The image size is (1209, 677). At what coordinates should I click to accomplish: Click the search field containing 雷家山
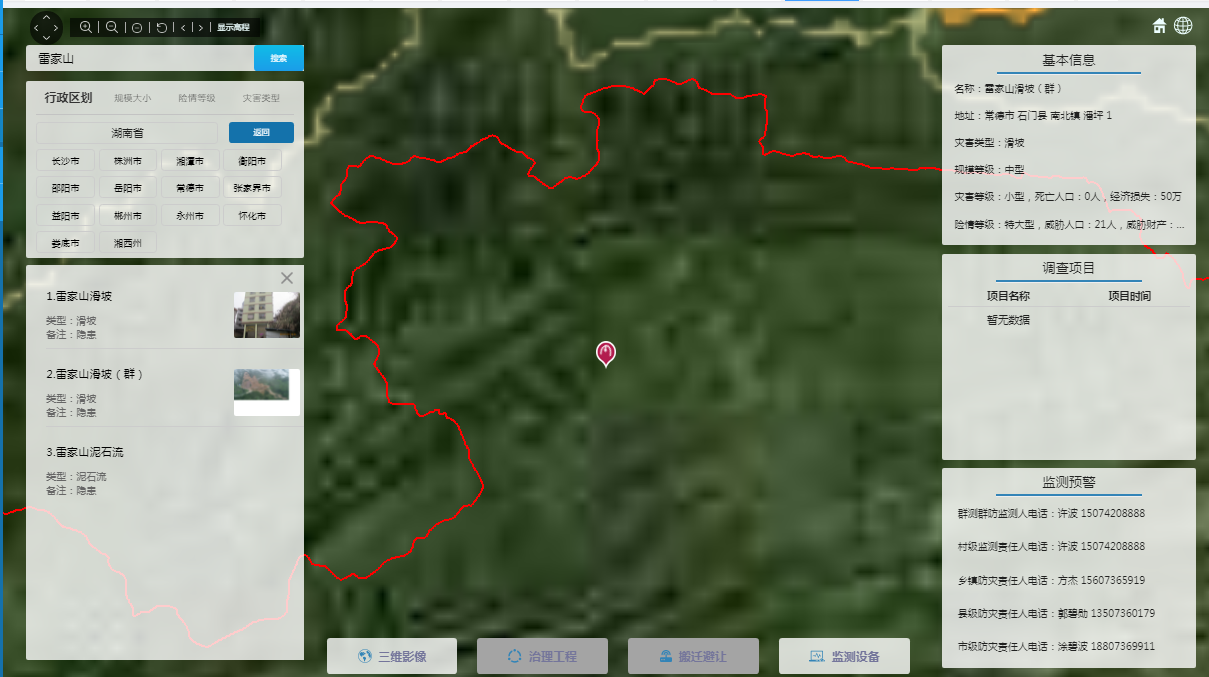140,59
